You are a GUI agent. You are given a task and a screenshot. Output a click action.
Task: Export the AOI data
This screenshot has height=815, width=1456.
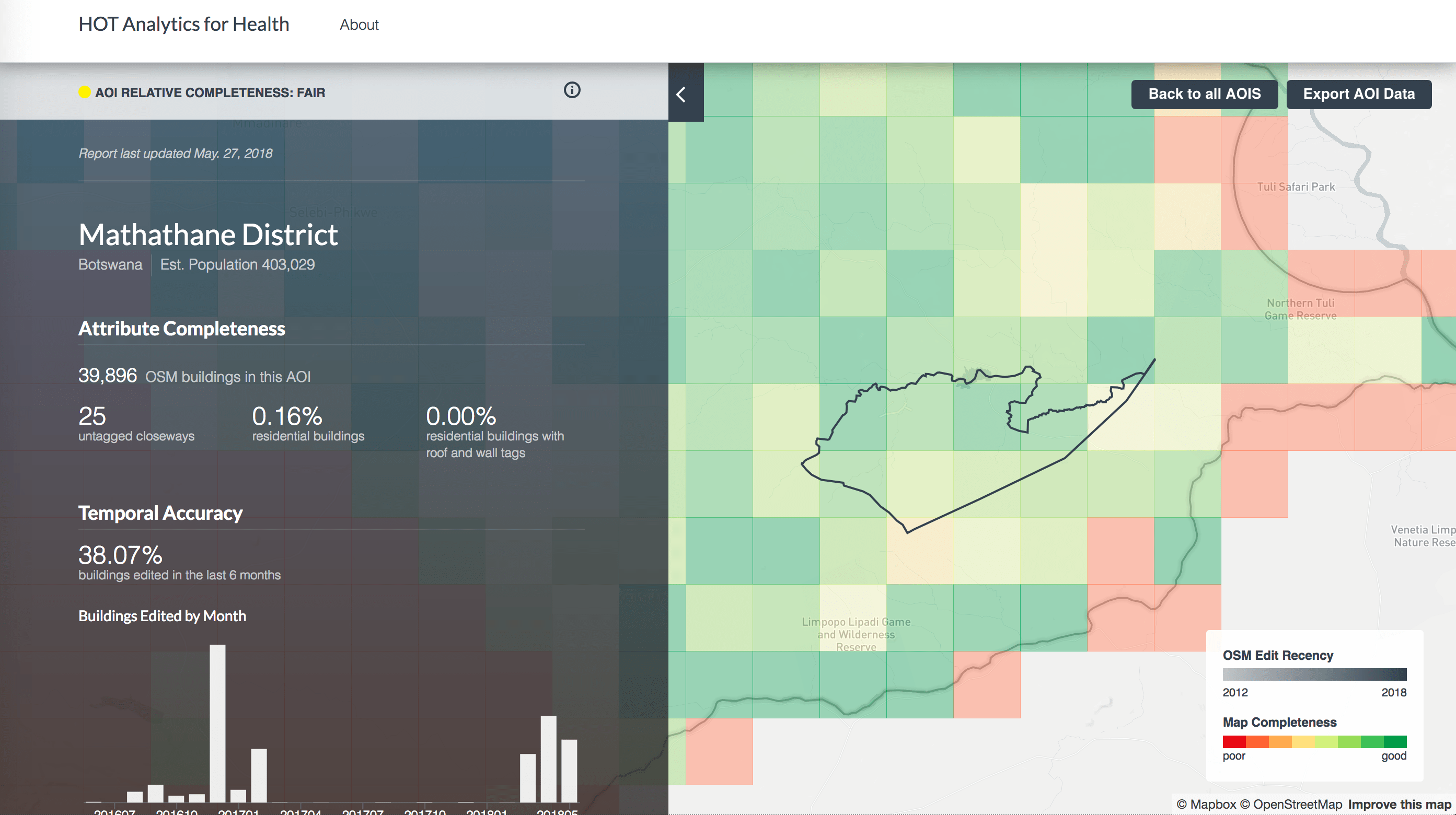click(1359, 94)
